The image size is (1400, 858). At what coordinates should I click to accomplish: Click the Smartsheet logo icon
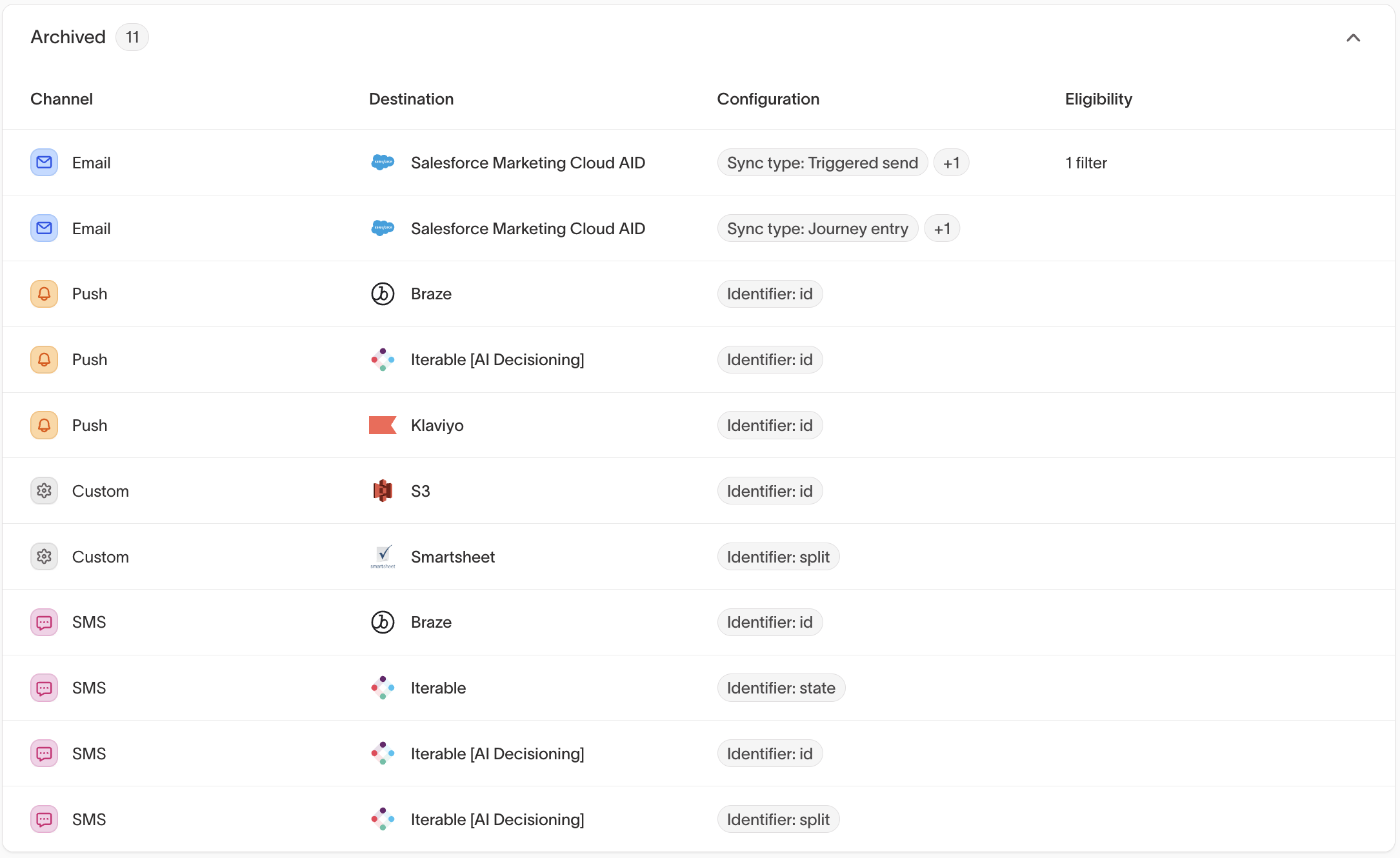tap(383, 556)
